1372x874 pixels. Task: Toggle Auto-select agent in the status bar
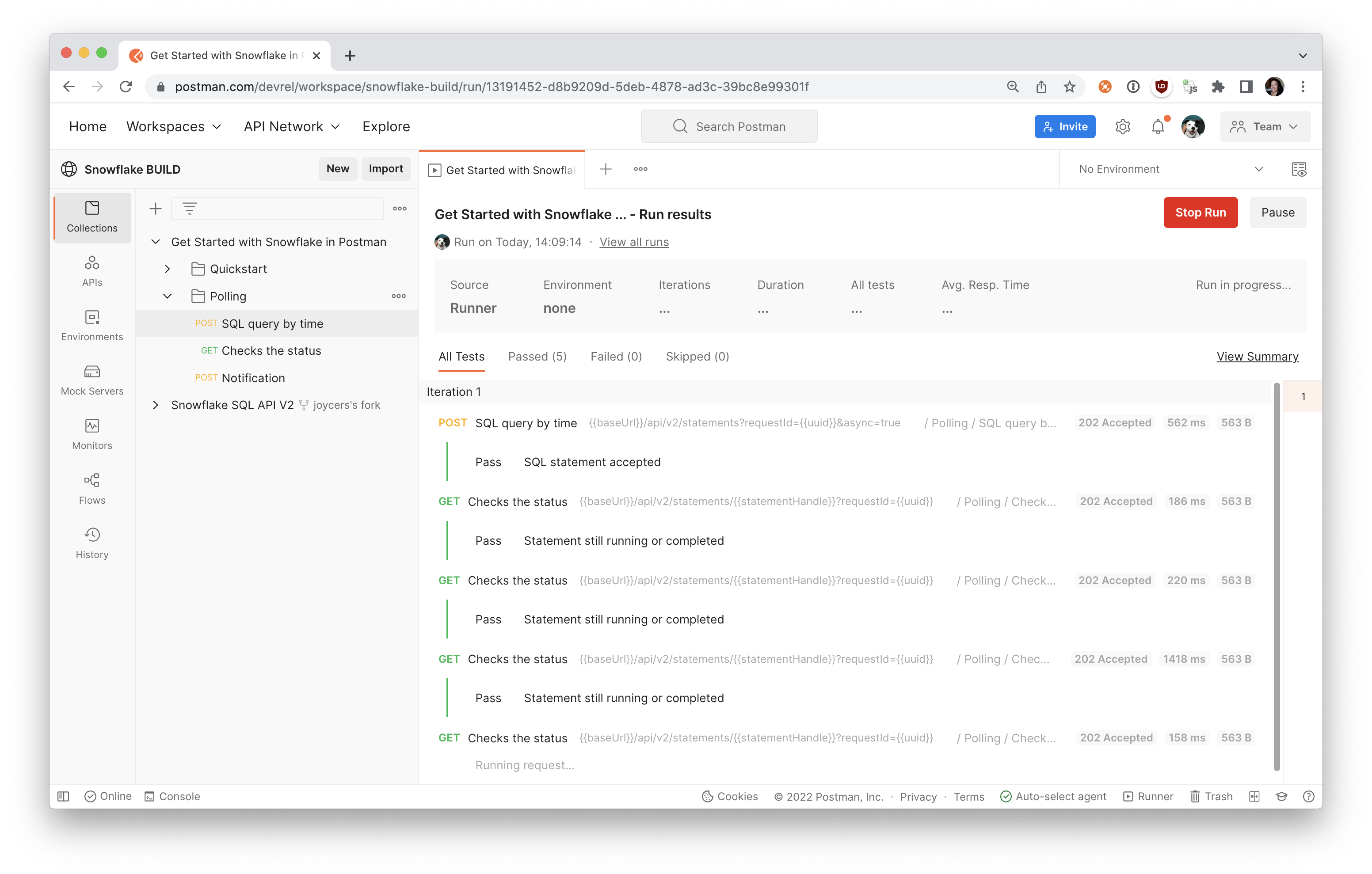[1053, 796]
